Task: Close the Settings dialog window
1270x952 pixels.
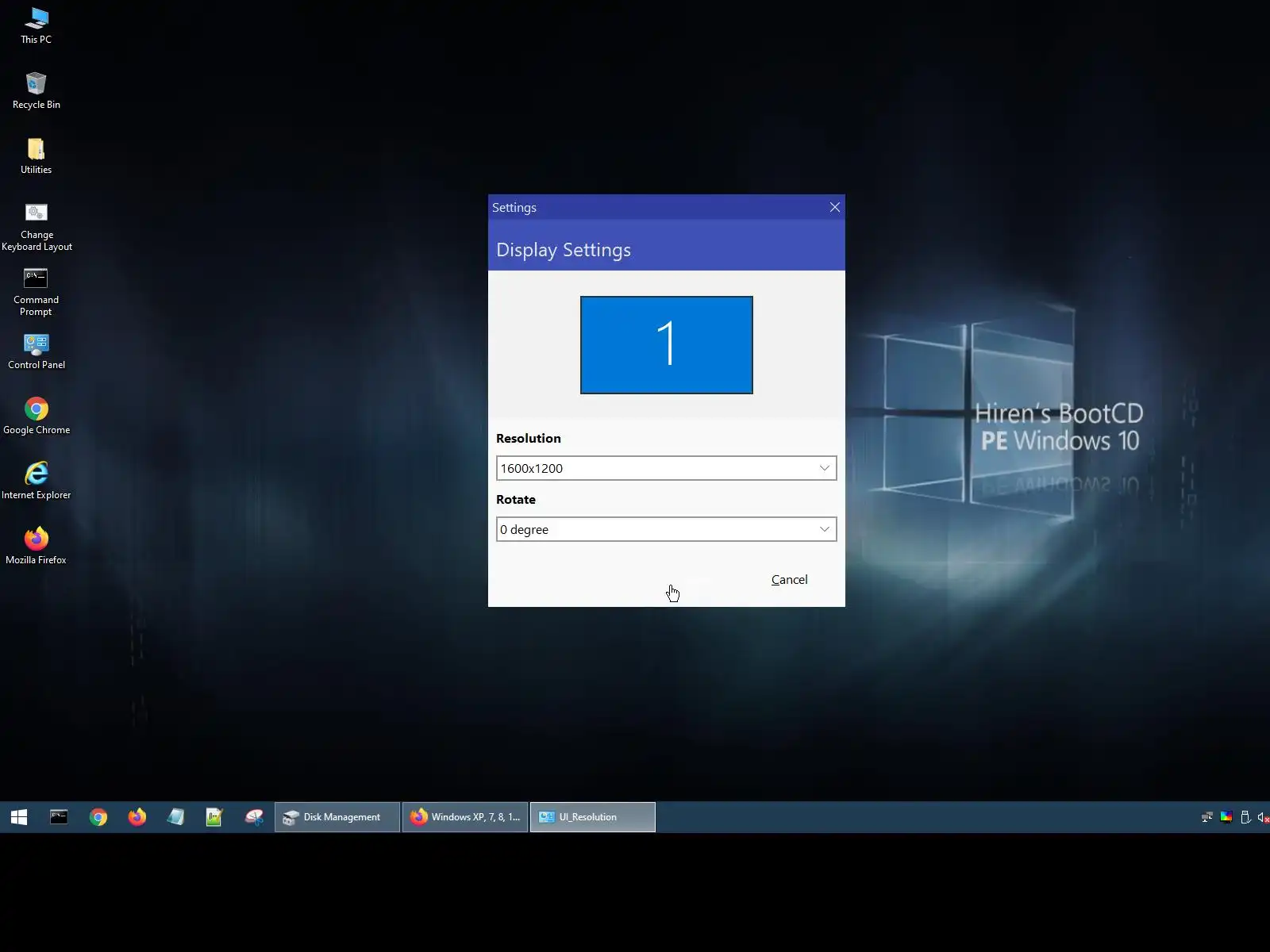Action: coord(834,207)
